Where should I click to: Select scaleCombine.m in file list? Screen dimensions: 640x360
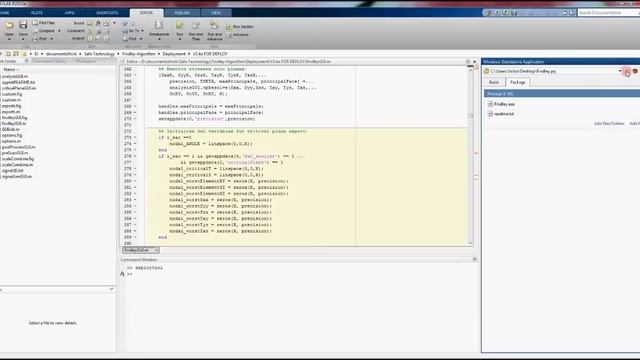click(17, 165)
